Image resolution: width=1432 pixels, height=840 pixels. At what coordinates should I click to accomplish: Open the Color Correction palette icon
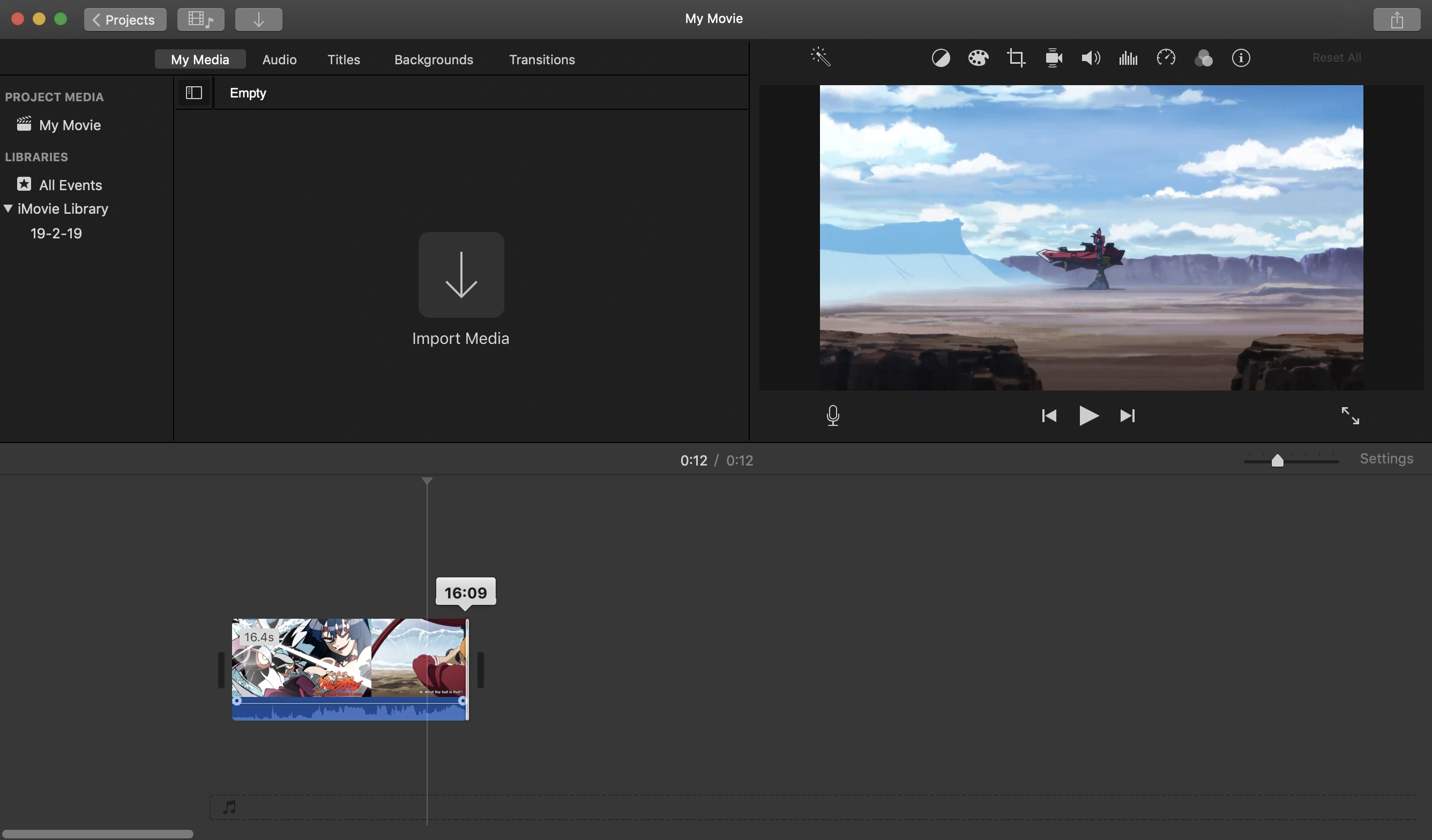click(978, 58)
